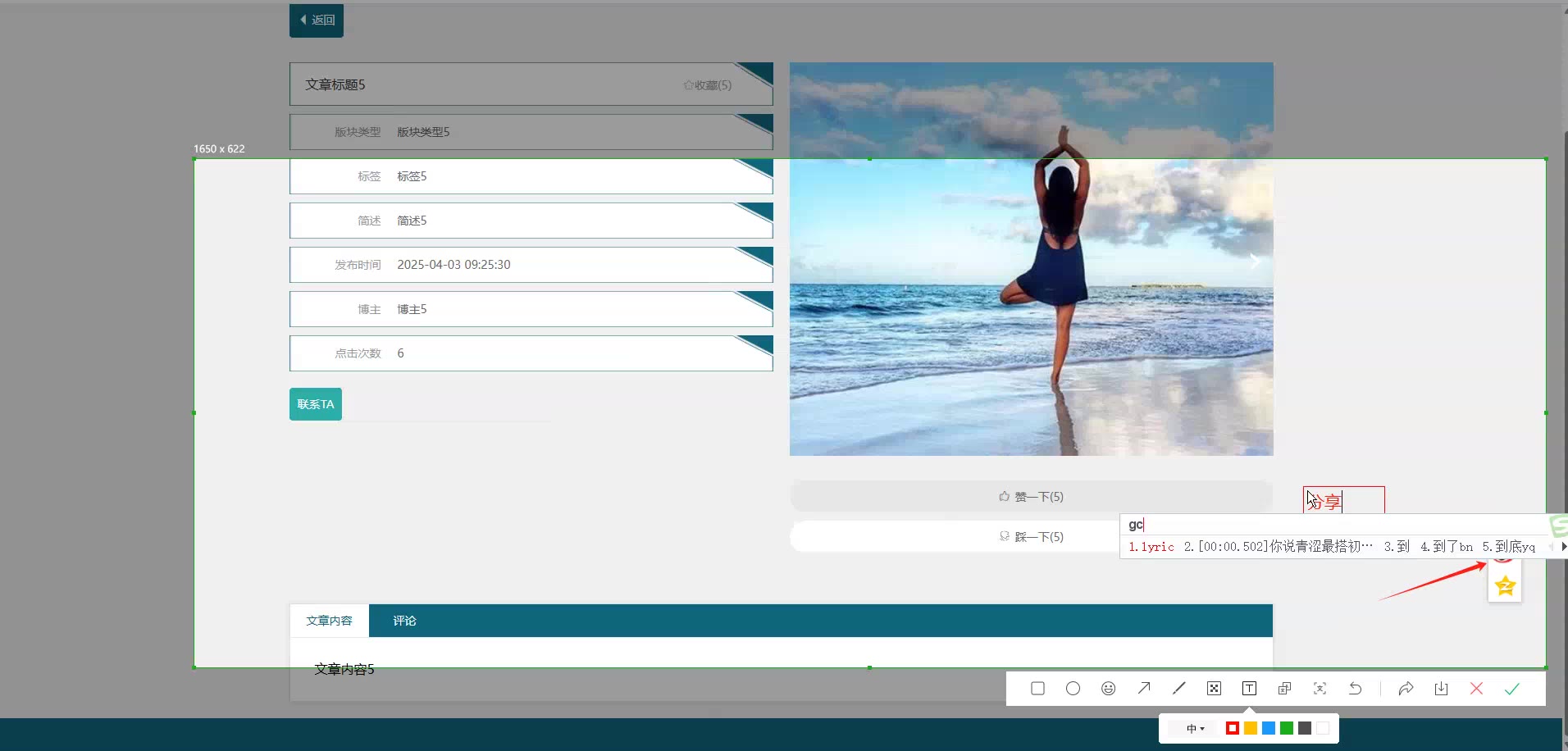Toggle favorite on 收藏(5) star
The height and width of the screenshot is (751, 1568).
(707, 85)
